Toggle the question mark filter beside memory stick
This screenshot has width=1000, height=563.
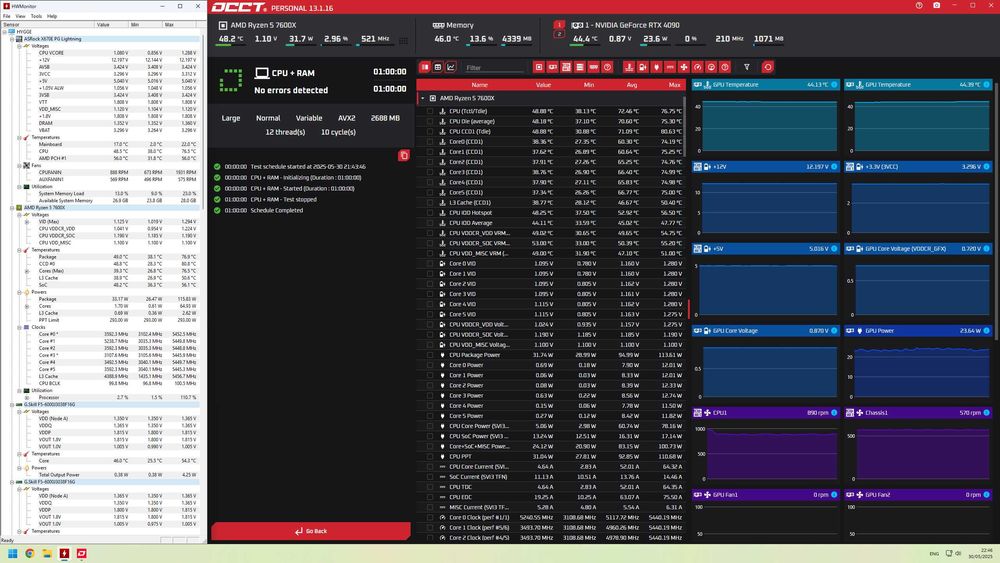click(607, 67)
